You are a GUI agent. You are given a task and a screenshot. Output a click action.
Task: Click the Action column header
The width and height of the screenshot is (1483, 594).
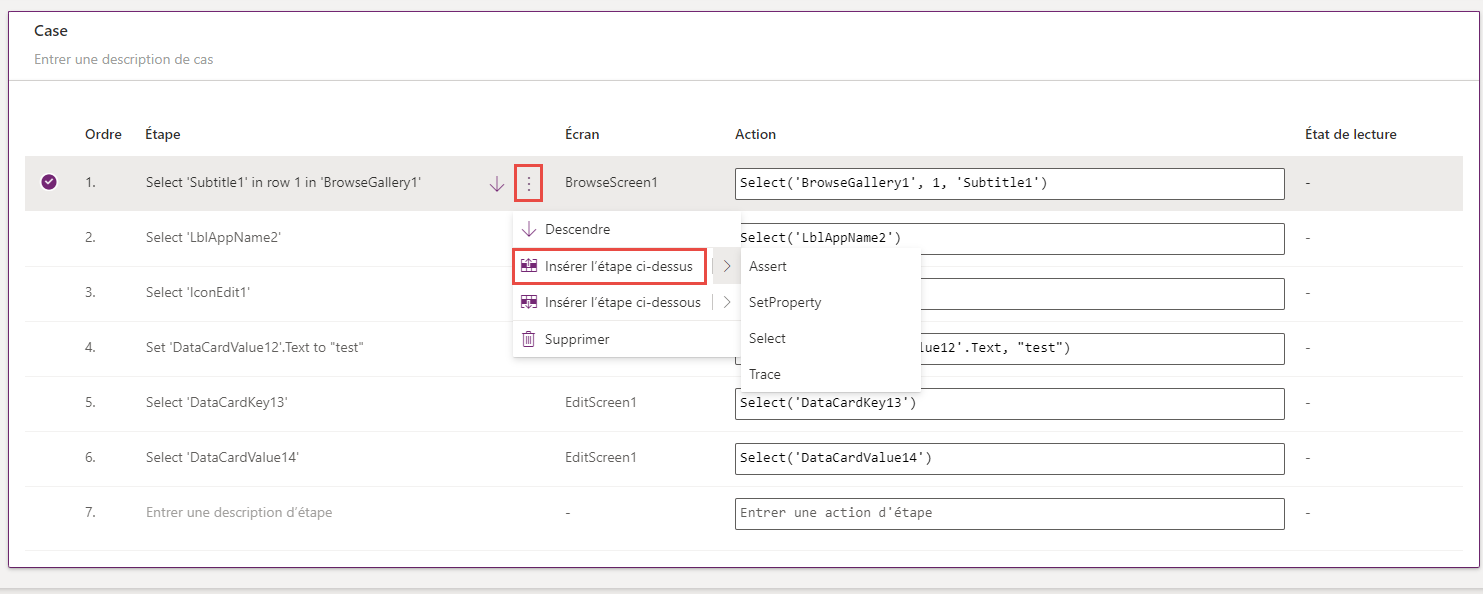[x=755, y=134]
